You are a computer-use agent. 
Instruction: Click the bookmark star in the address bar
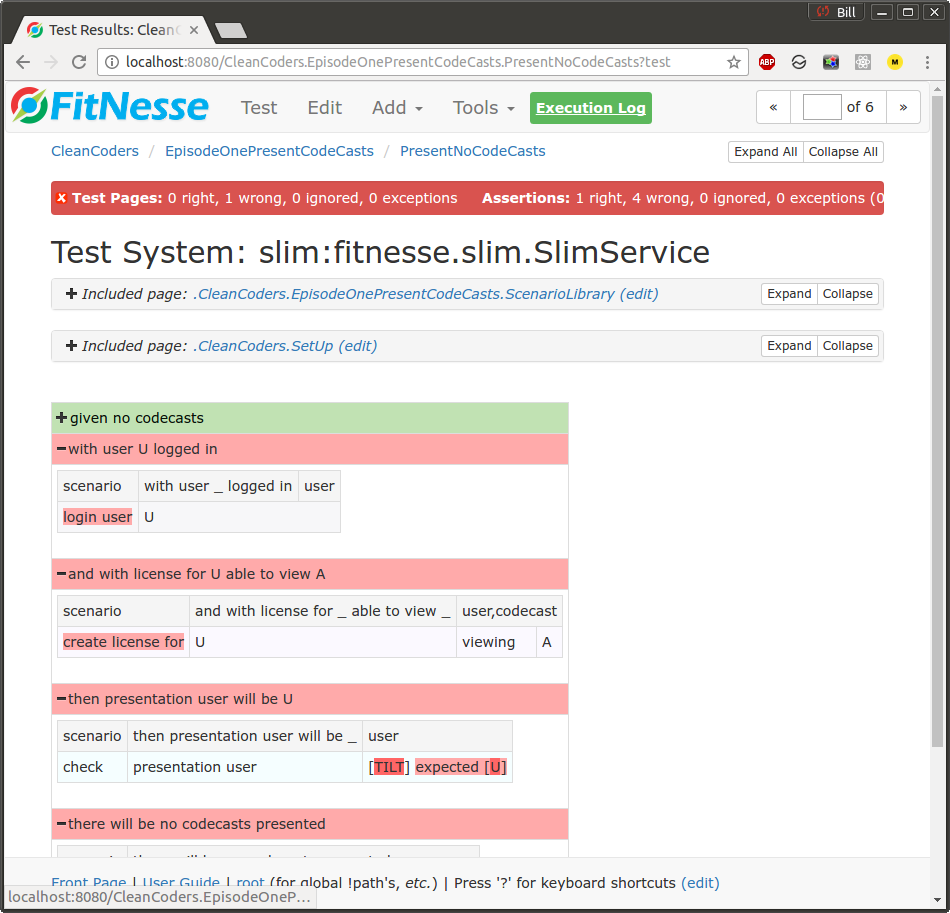(x=735, y=61)
